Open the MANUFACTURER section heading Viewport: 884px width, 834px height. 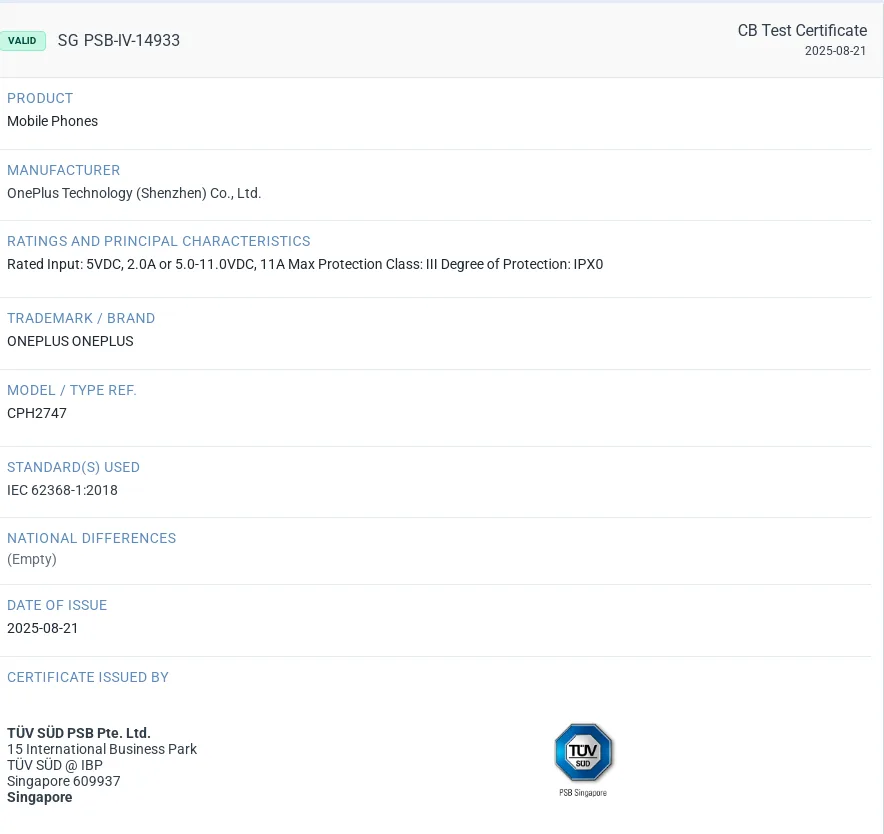[63, 170]
